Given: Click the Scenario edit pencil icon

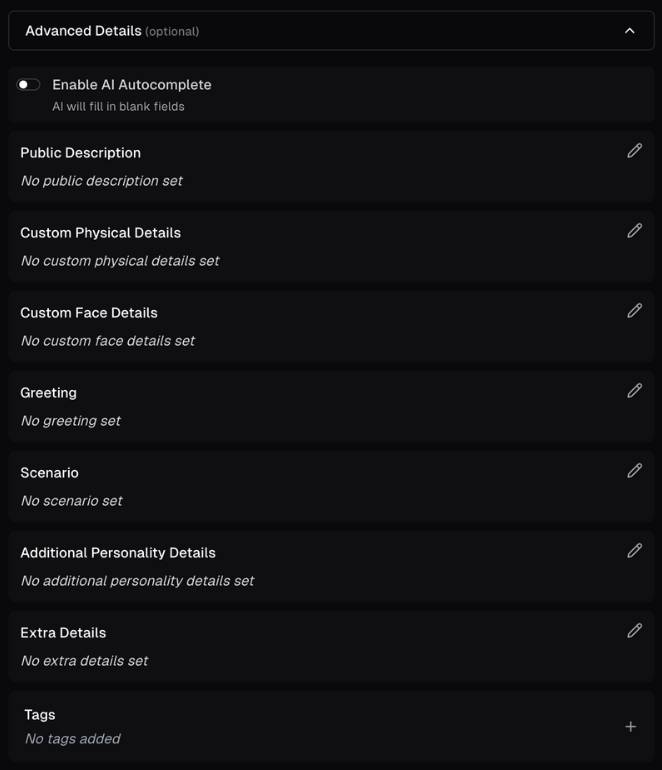Looking at the screenshot, I should [x=634, y=471].
